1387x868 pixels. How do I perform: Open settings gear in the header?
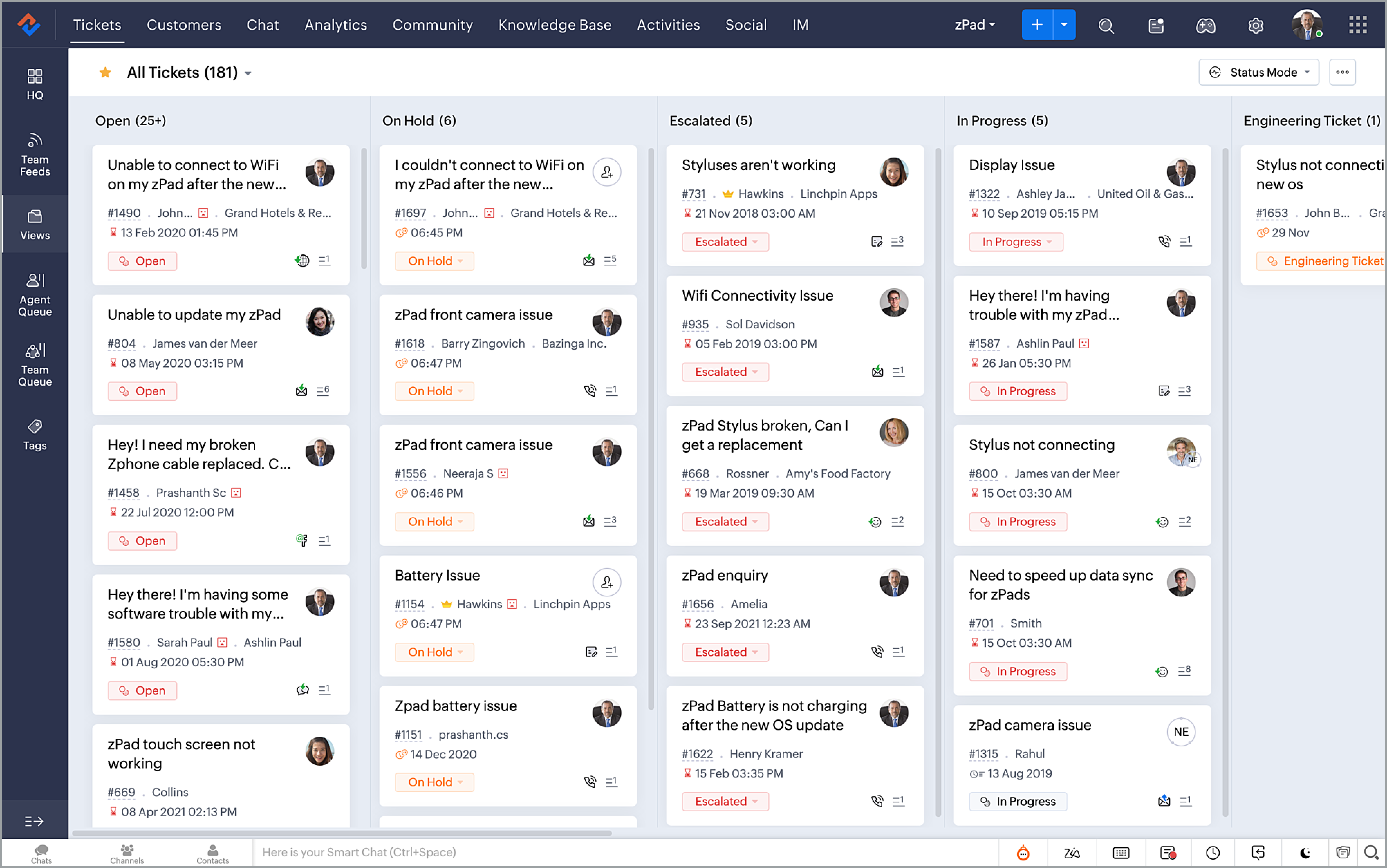(x=1256, y=25)
